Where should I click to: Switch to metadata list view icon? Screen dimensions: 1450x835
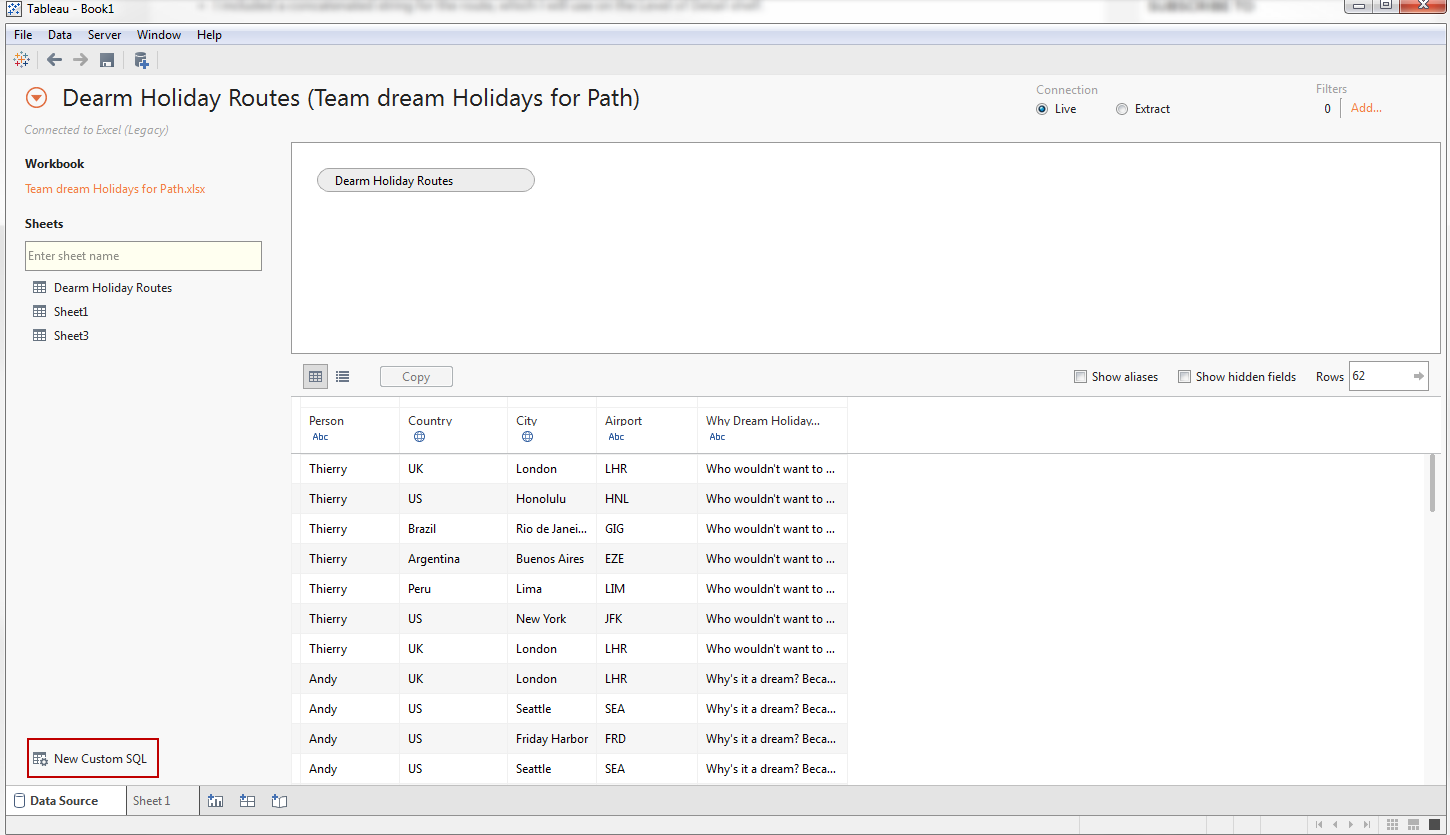tap(343, 377)
